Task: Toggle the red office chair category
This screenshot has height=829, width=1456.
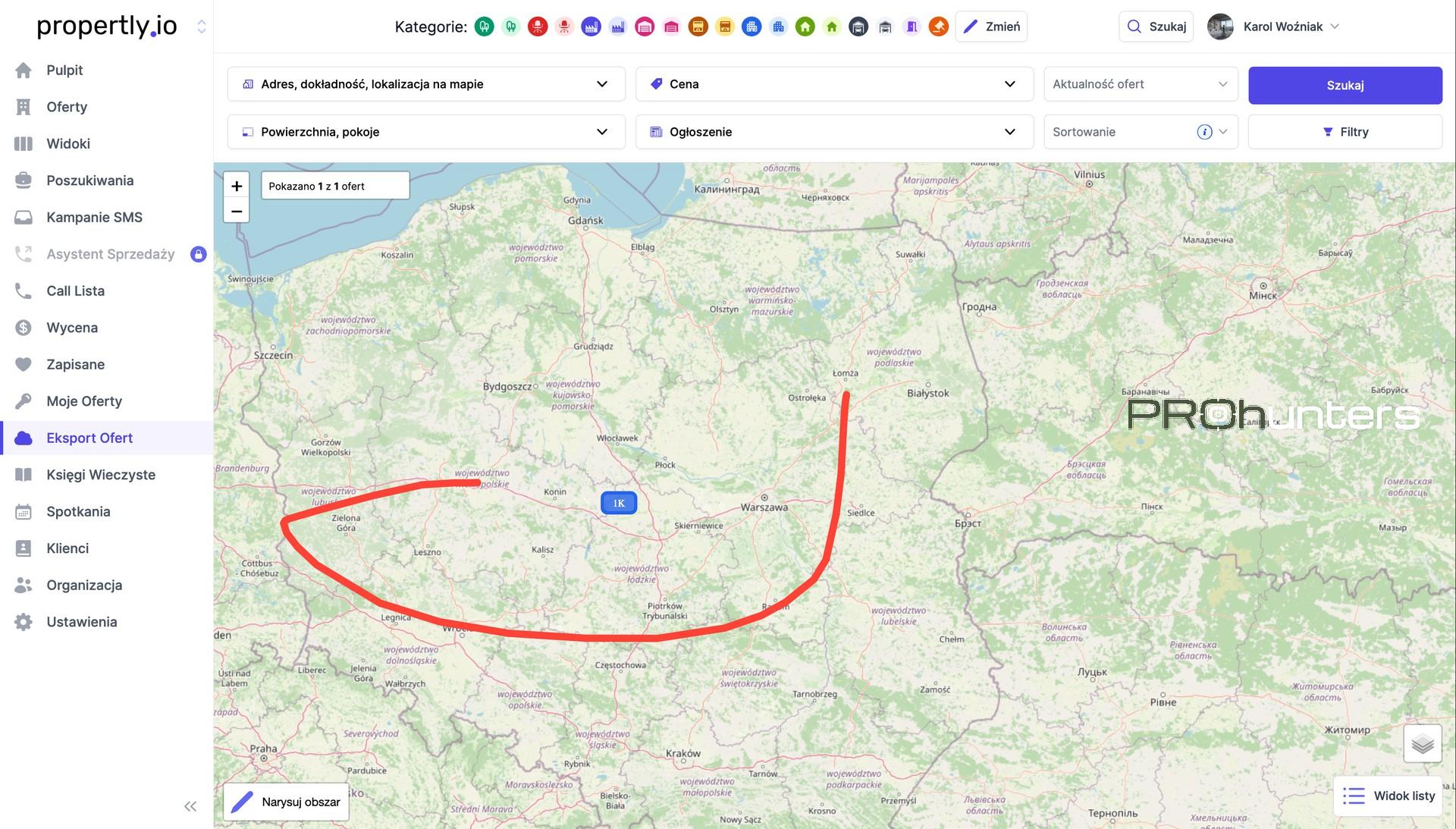Action: pos(538,27)
